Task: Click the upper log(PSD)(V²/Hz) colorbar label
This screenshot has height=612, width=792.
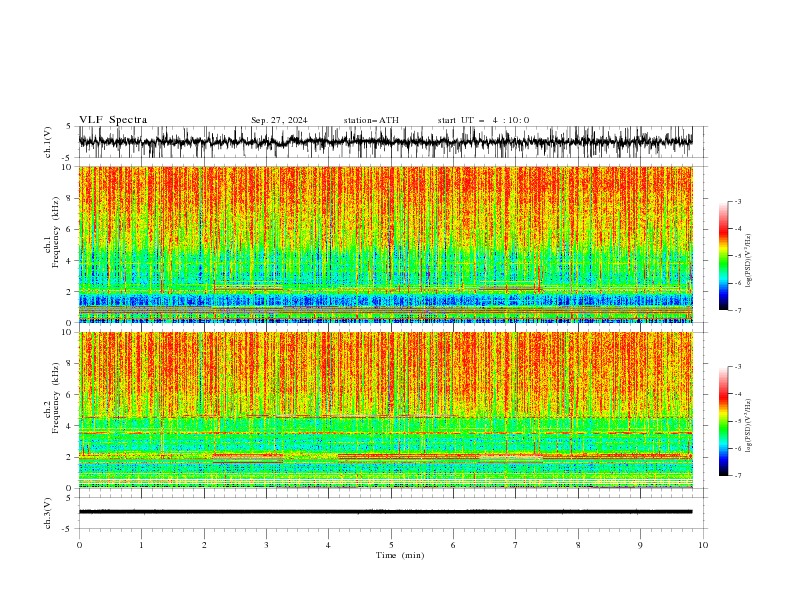Action: (748, 261)
